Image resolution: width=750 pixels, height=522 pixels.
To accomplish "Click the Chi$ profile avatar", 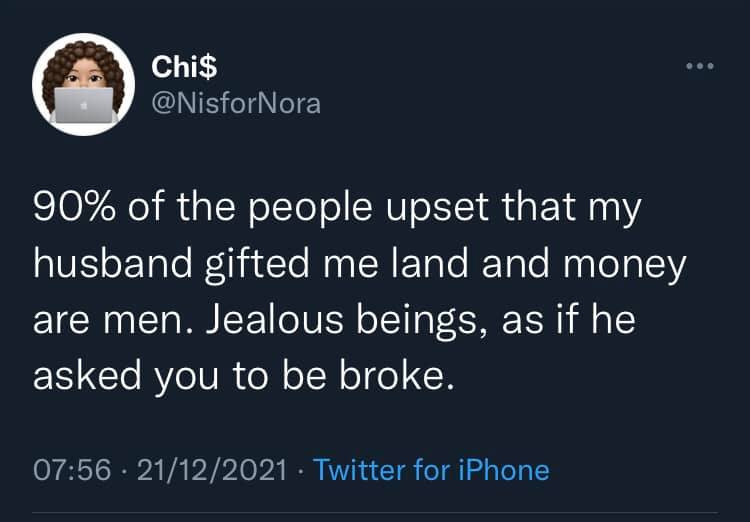I will [84, 84].
